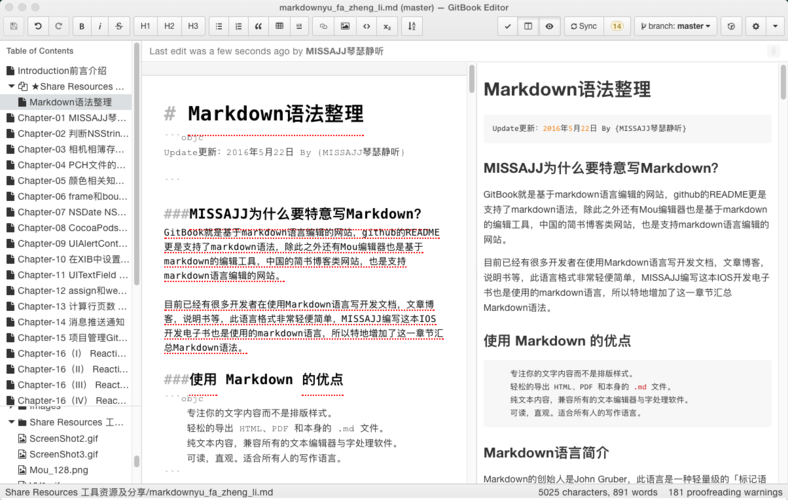
Task: Open Chapter-02 判断NSString entry
Action: pyautogui.click(x=66, y=134)
